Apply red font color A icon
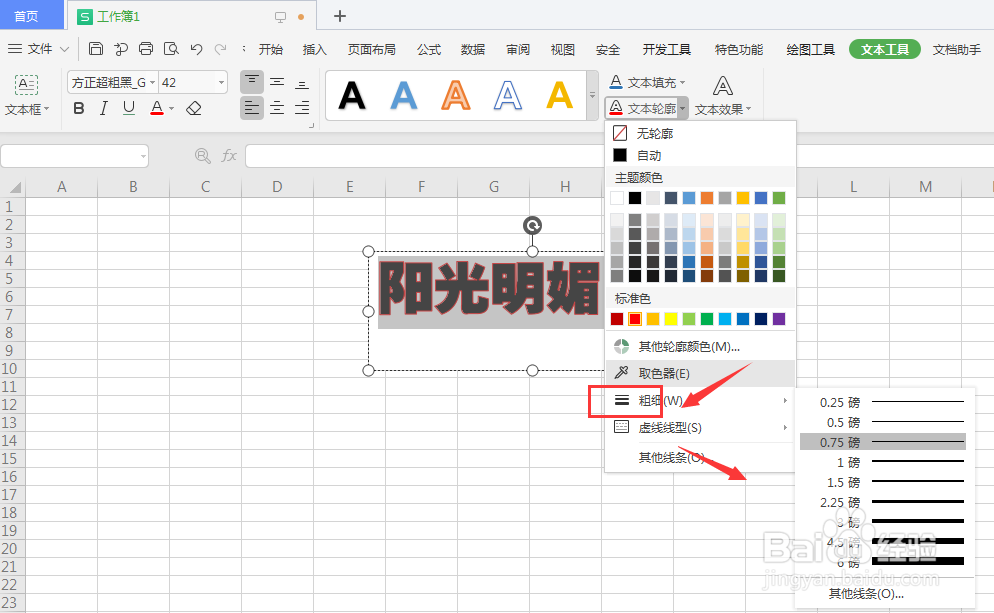 (x=157, y=108)
